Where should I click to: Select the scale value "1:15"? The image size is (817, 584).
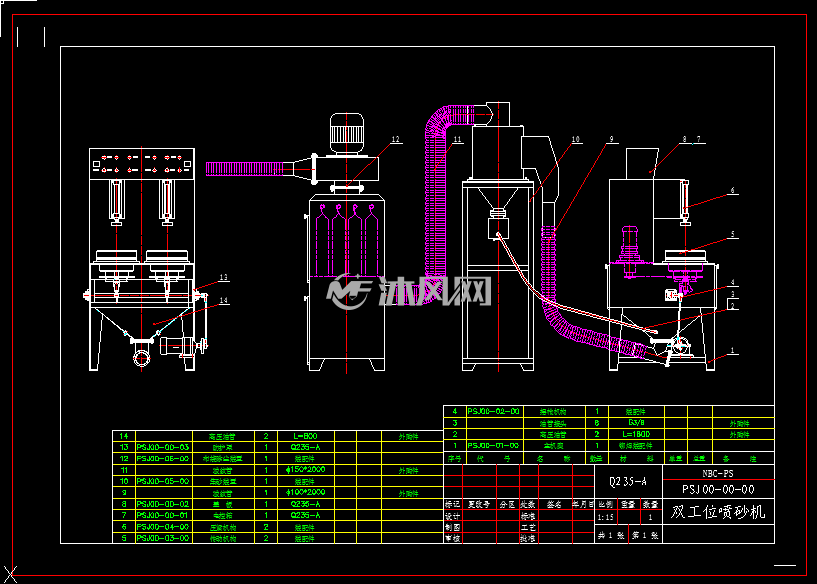point(605,517)
